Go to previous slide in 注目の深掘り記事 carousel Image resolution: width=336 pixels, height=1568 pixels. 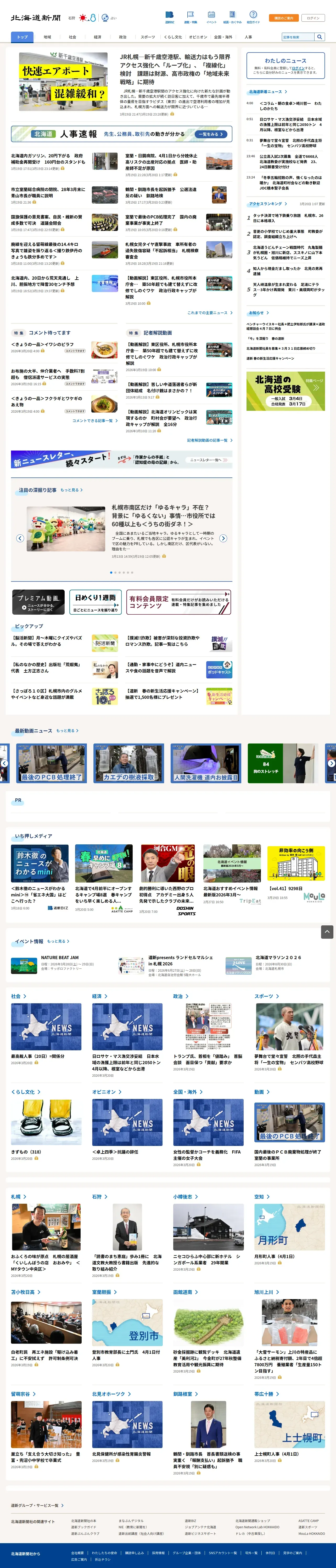[20, 538]
